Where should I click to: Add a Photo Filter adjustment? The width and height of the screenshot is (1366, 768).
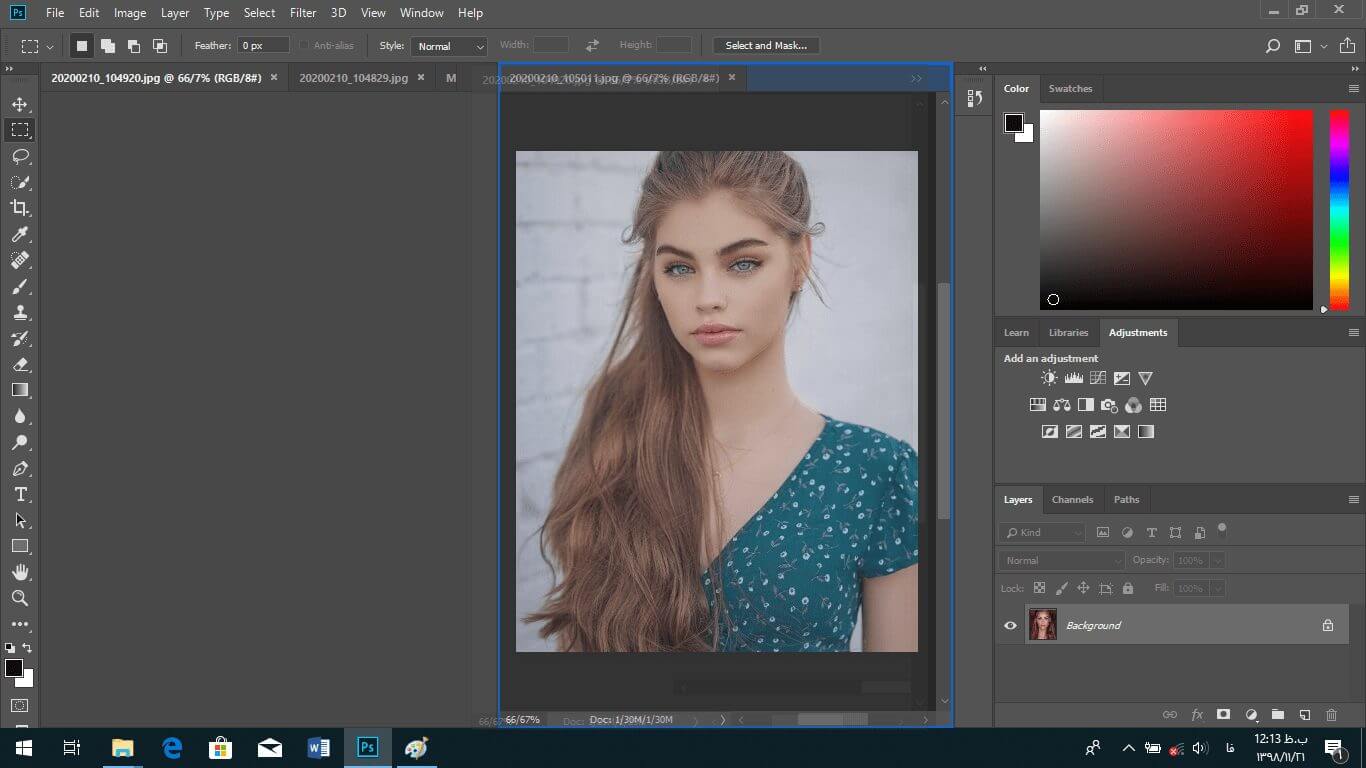pyautogui.click(x=1109, y=405)
